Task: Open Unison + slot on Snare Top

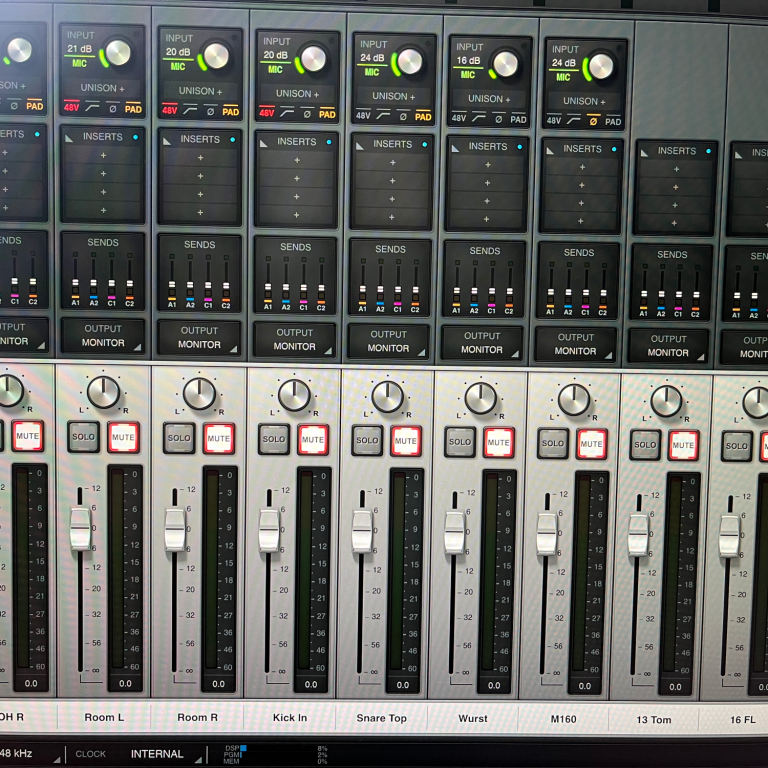Action: (x=393, y=96)
